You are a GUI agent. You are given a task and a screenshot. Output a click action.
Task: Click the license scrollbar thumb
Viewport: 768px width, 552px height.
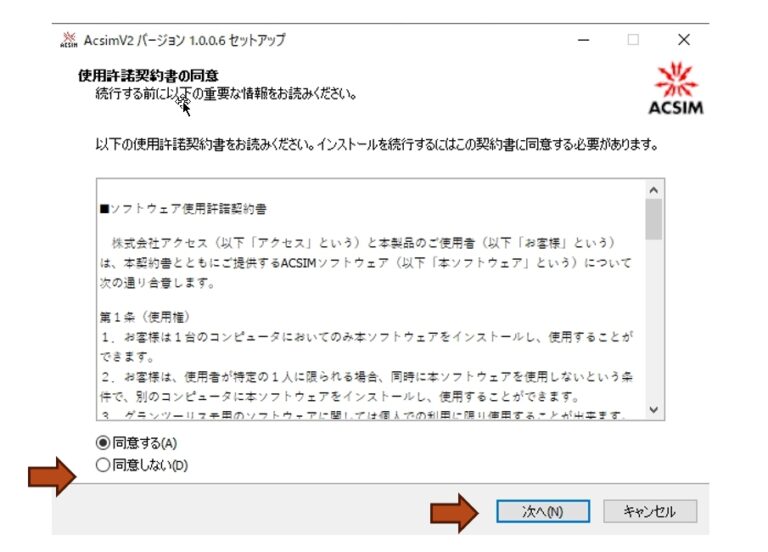(654, 218)
